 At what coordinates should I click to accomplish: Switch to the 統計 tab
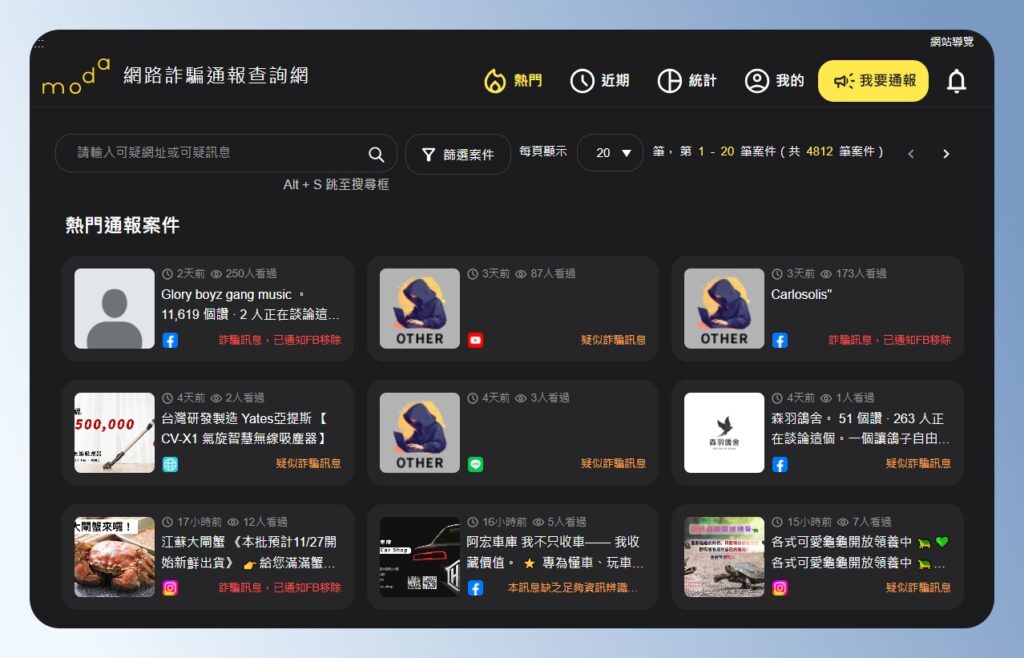click(687, 82)
